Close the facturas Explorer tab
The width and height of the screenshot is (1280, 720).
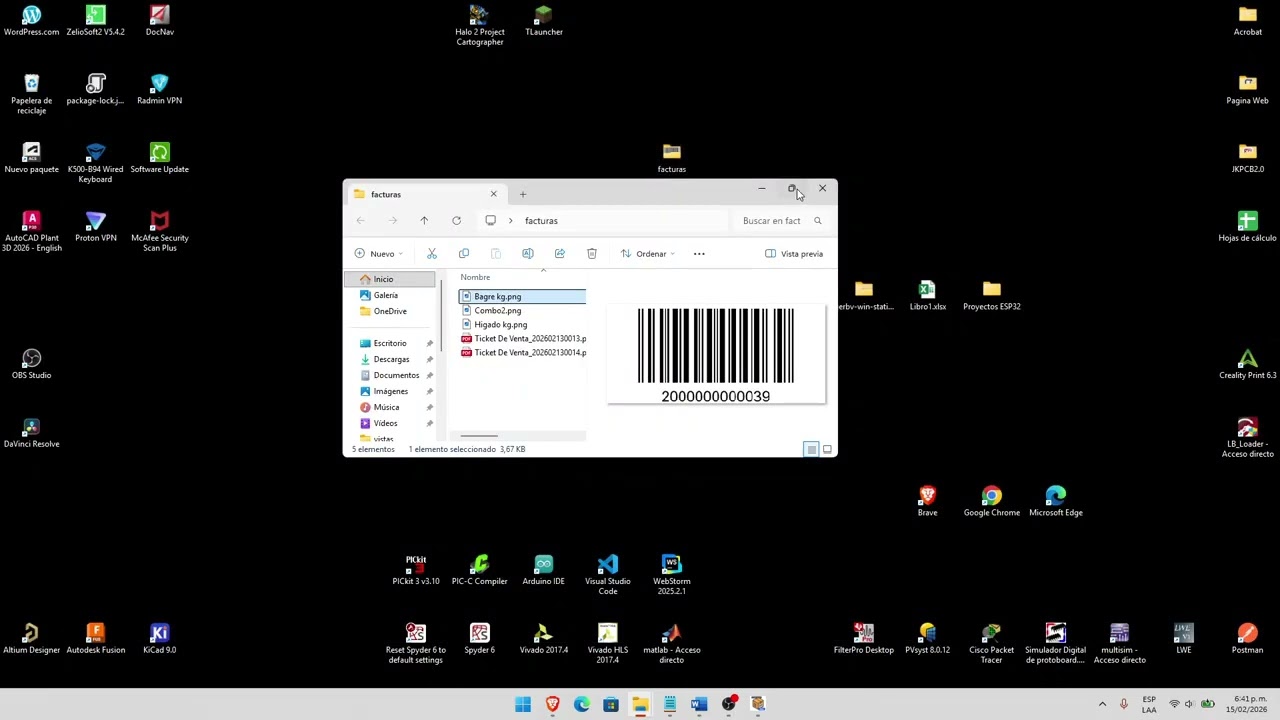coord(493,194)
